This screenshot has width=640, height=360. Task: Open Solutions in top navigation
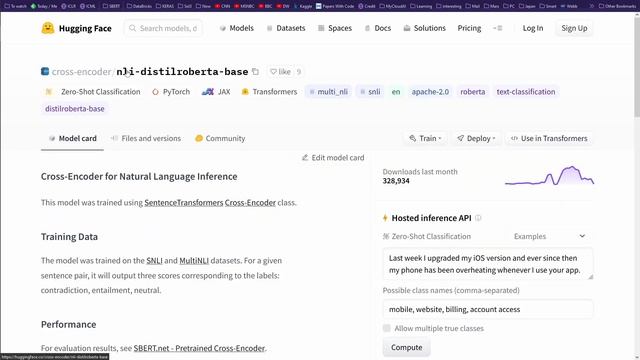click(424, 28)
